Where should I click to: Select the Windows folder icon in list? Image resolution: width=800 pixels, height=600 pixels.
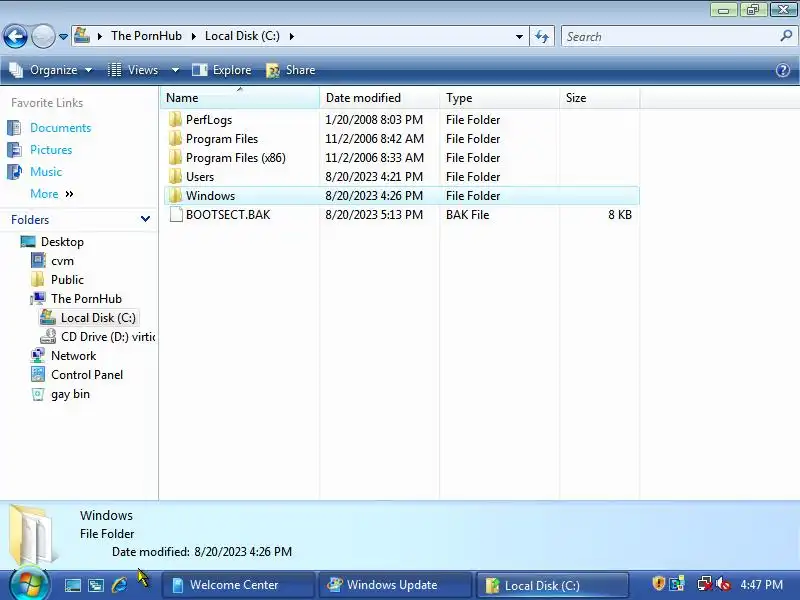coord(176,195)
